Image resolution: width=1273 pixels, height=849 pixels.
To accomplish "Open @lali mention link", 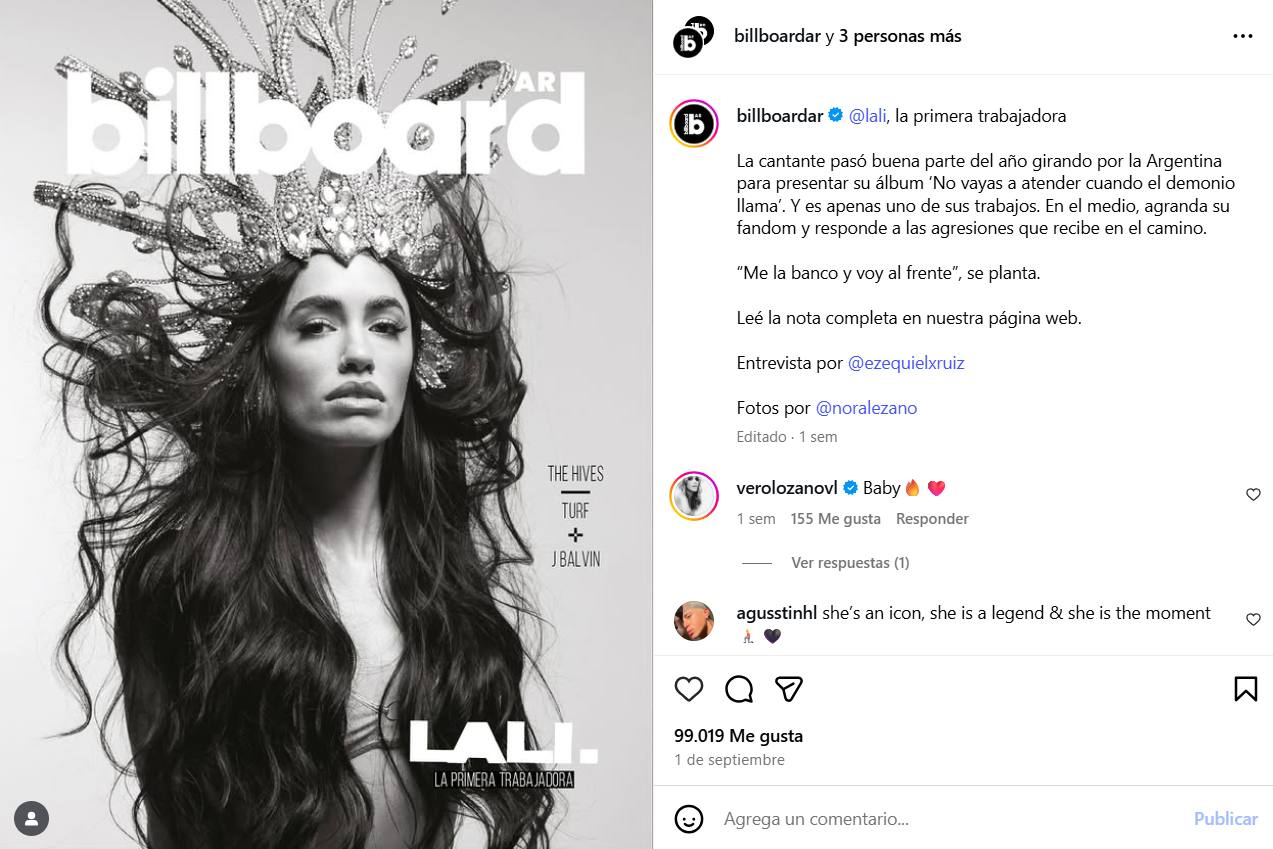I will tap(868, 116).
